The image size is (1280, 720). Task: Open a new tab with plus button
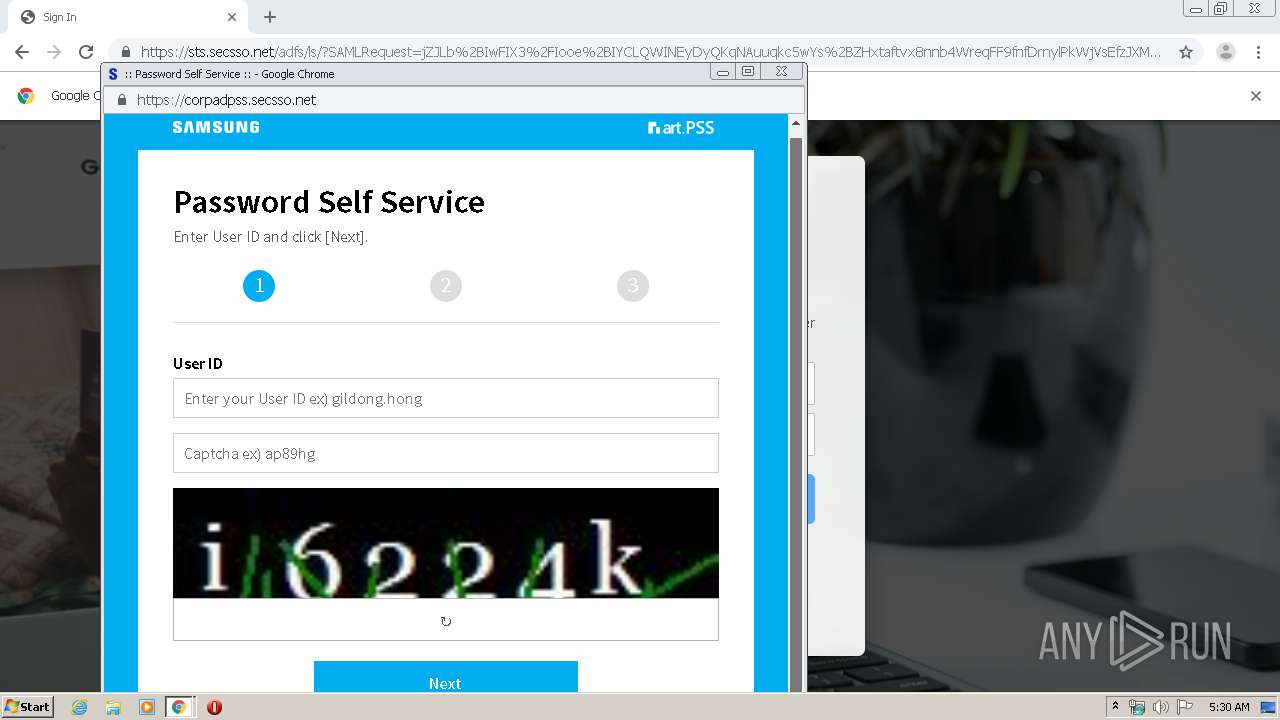coord(270,17)
